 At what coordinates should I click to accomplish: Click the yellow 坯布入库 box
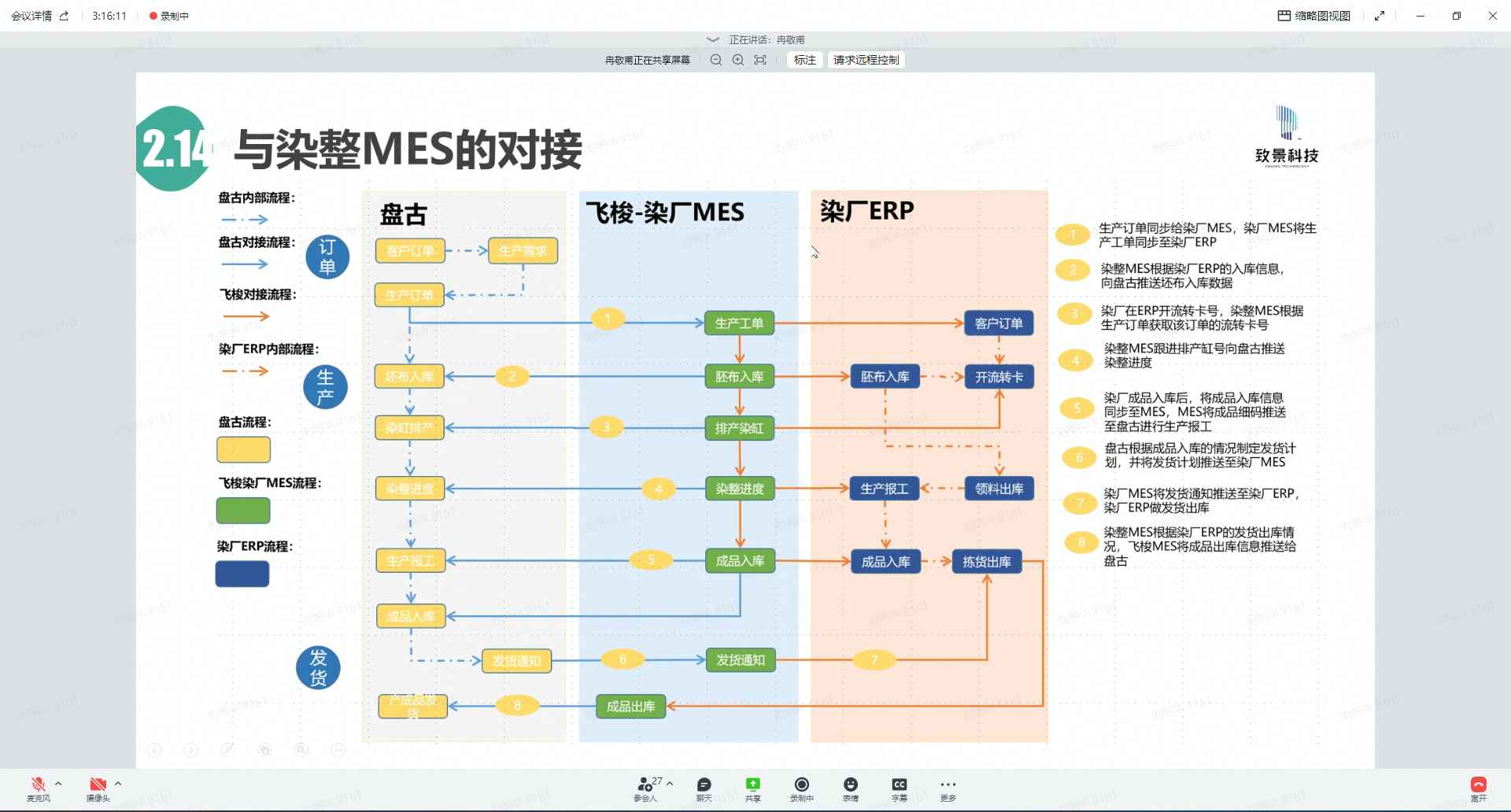click(409, 377)
